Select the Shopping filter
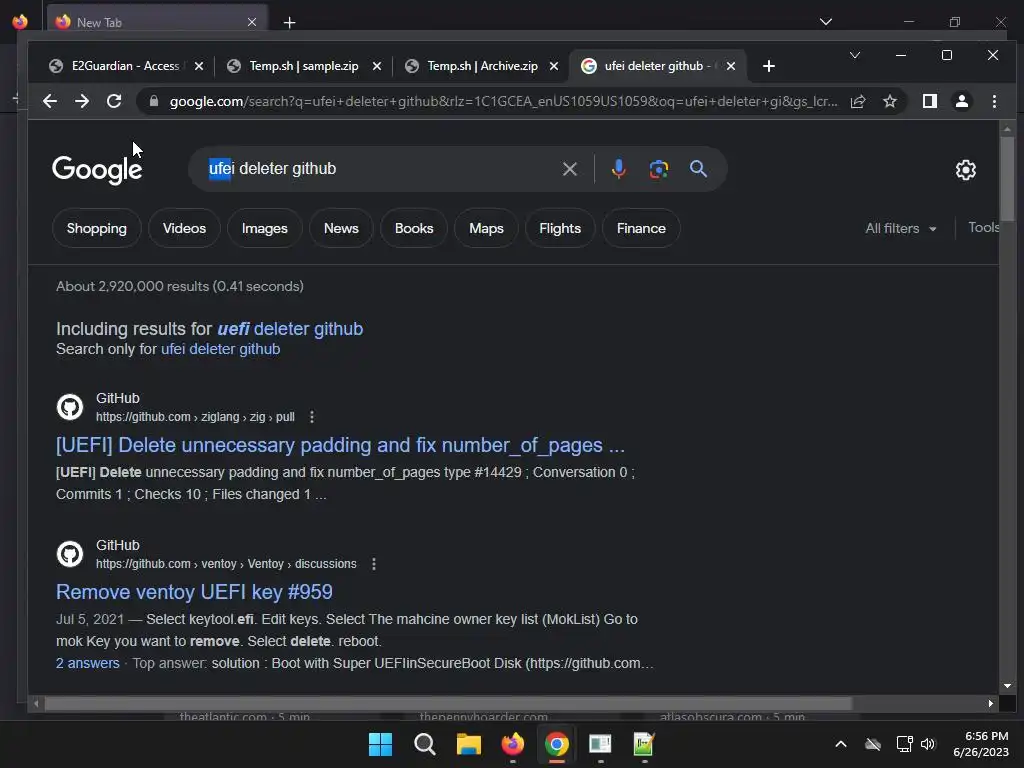 [x=97, y=229]
